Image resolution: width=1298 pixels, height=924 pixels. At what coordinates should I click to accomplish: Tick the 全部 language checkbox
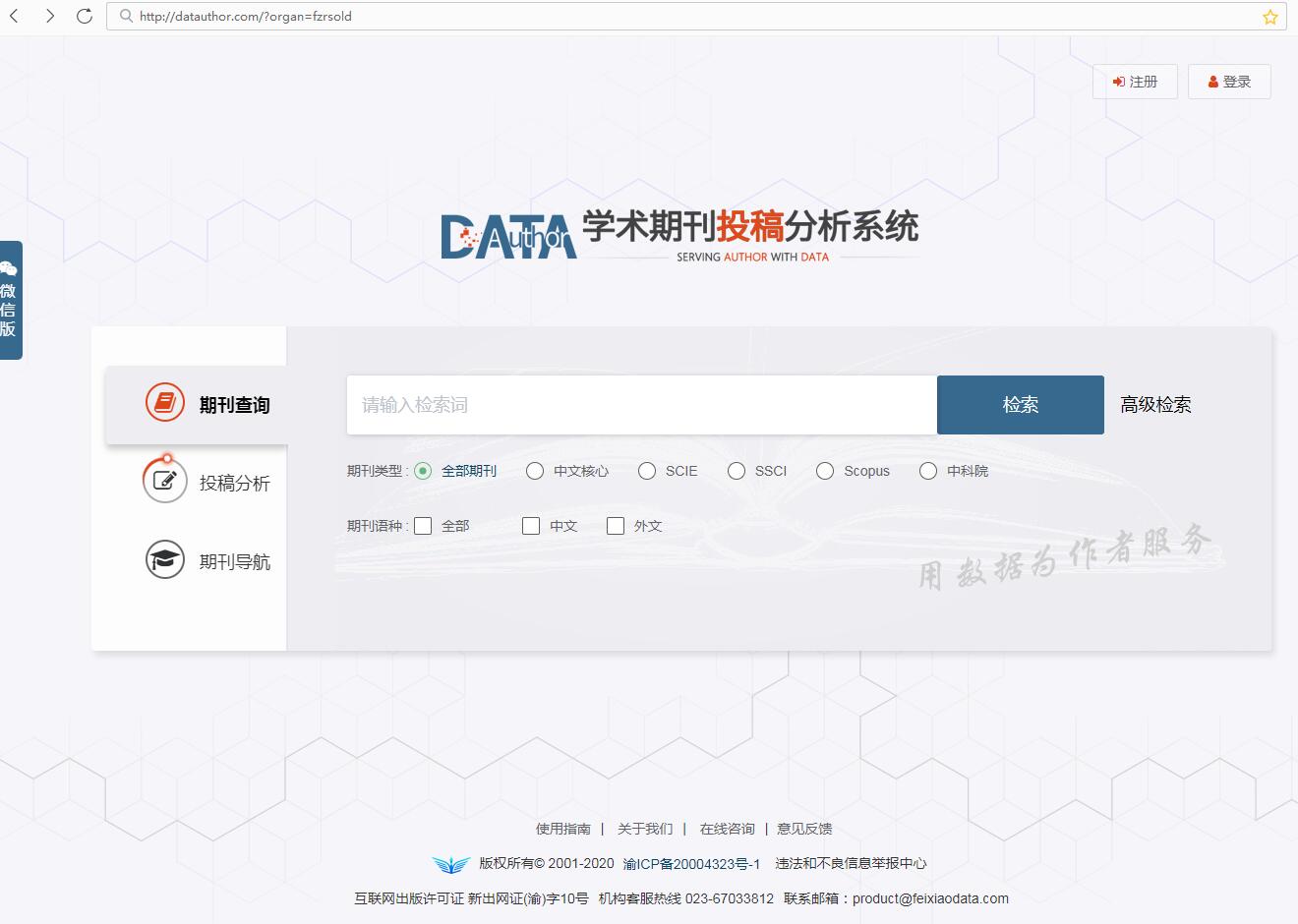[x=423, y=526]
